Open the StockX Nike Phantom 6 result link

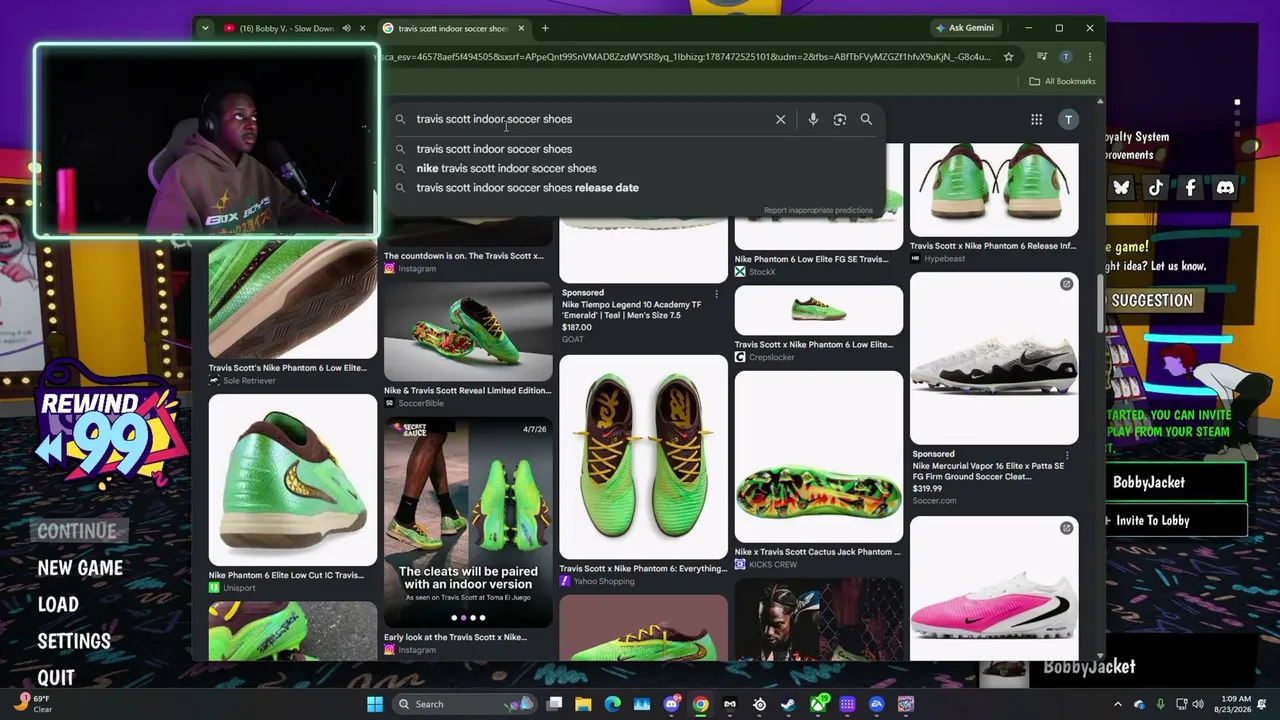pos(818,265)
